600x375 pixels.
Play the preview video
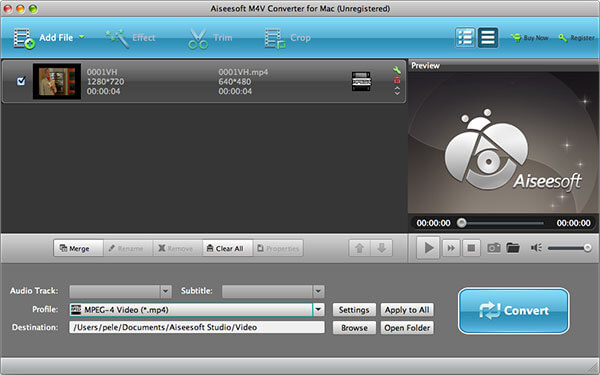[x=428, y=248]
